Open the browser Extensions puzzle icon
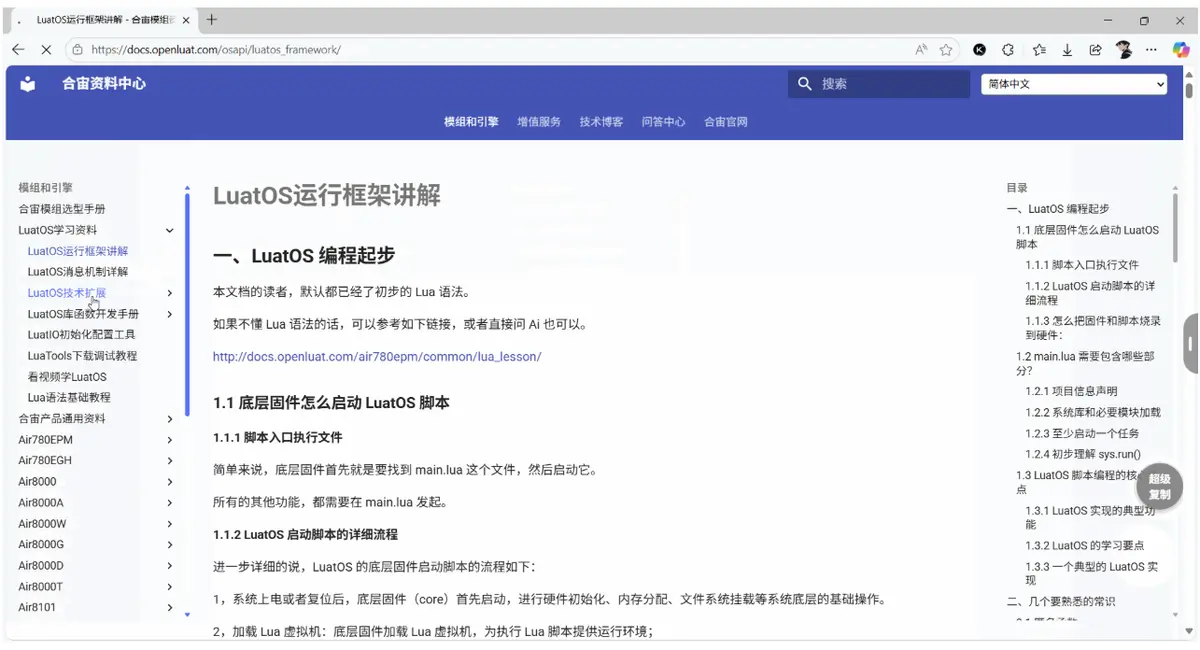 coord(1008,49)
